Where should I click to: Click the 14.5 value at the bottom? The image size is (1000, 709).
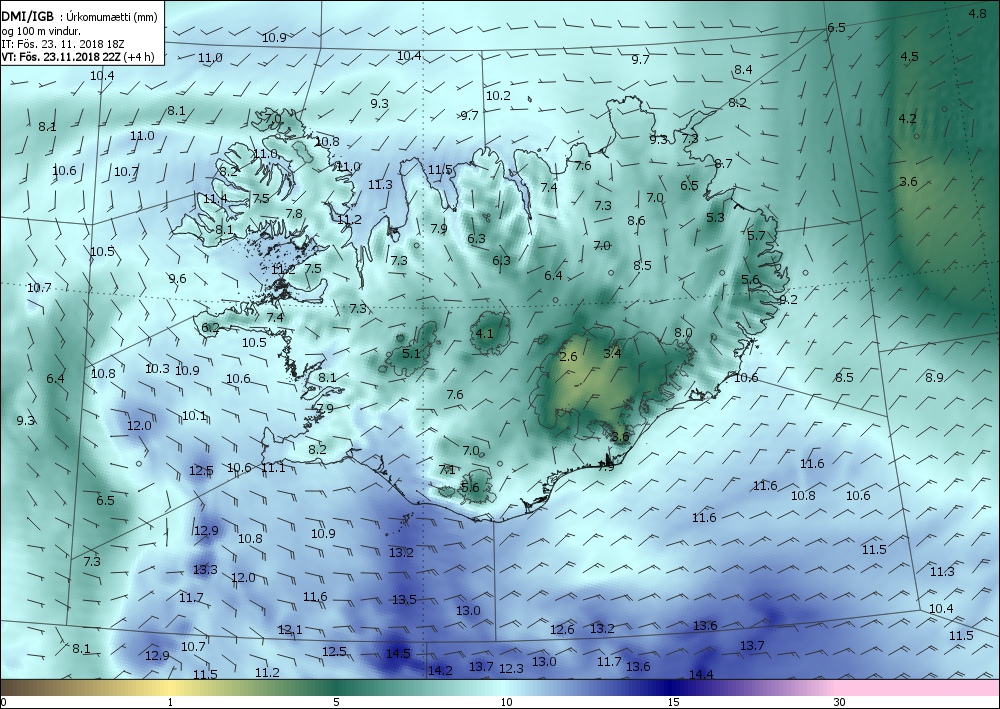398,654
